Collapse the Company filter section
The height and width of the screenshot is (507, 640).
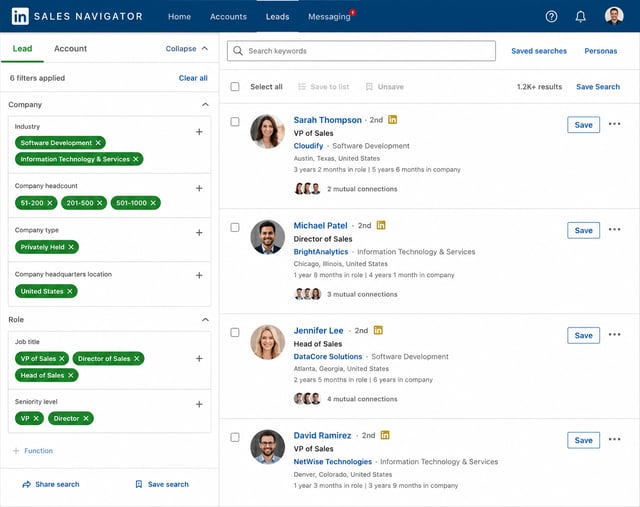(x=205, y=105)
